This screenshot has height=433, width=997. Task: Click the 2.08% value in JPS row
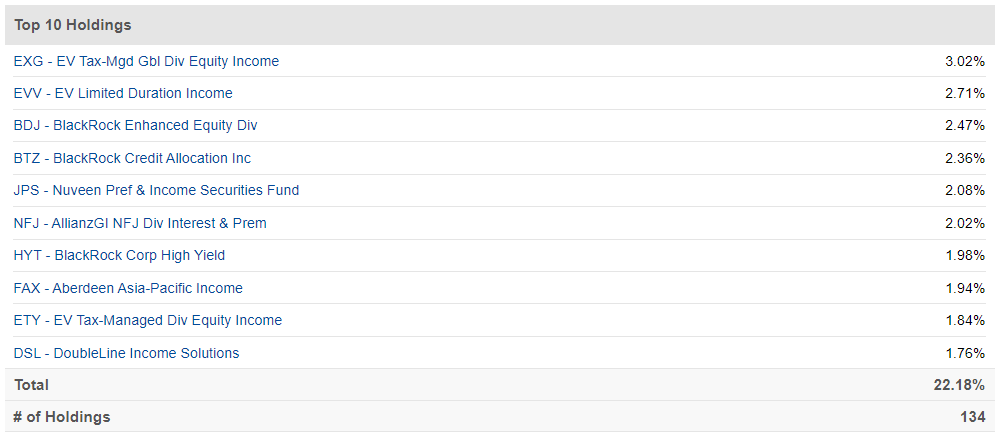point(965,190)
